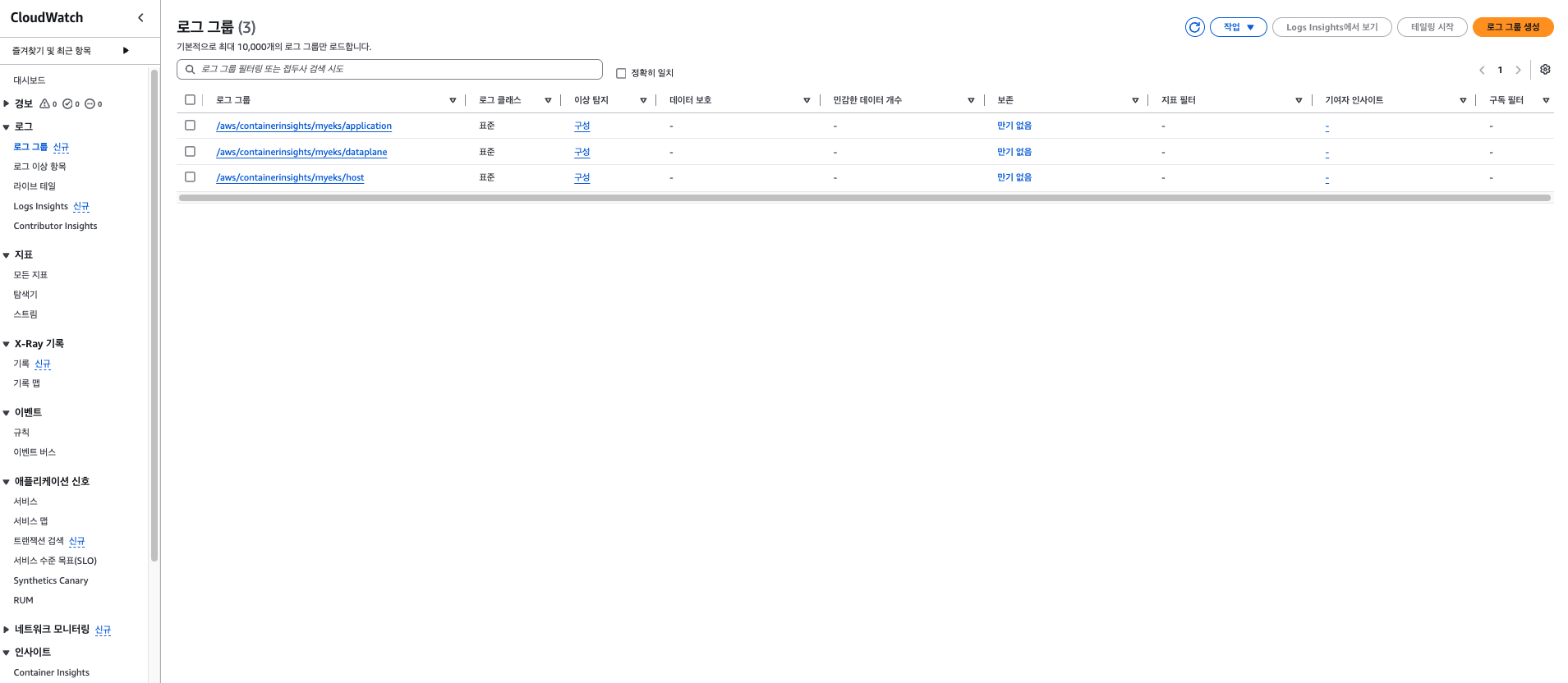Check the myeks/application log group row
This screenshot has height=683, width=1568.
point(190,125)
